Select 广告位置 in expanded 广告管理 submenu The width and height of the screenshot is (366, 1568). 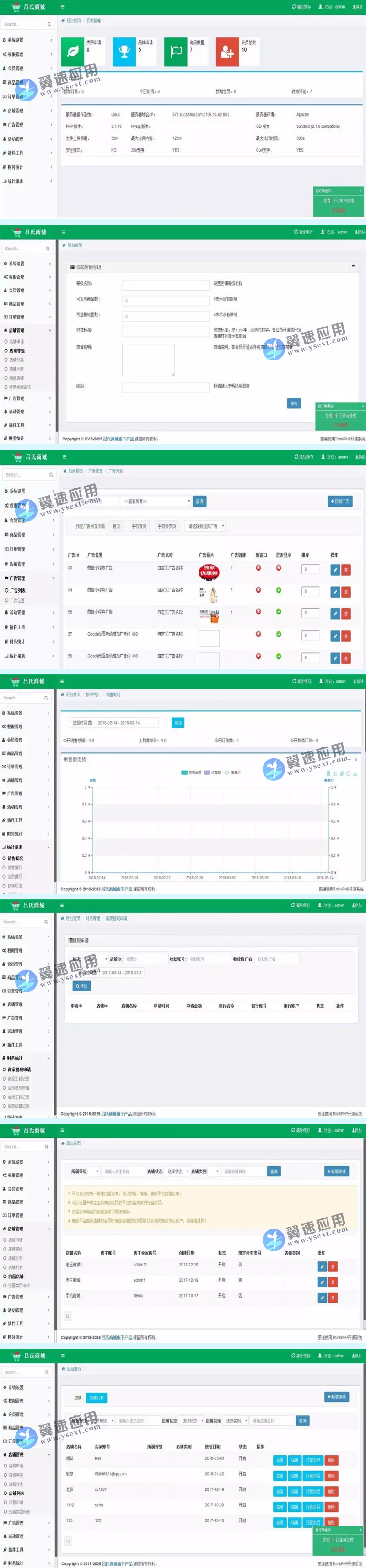coord(17,600)
